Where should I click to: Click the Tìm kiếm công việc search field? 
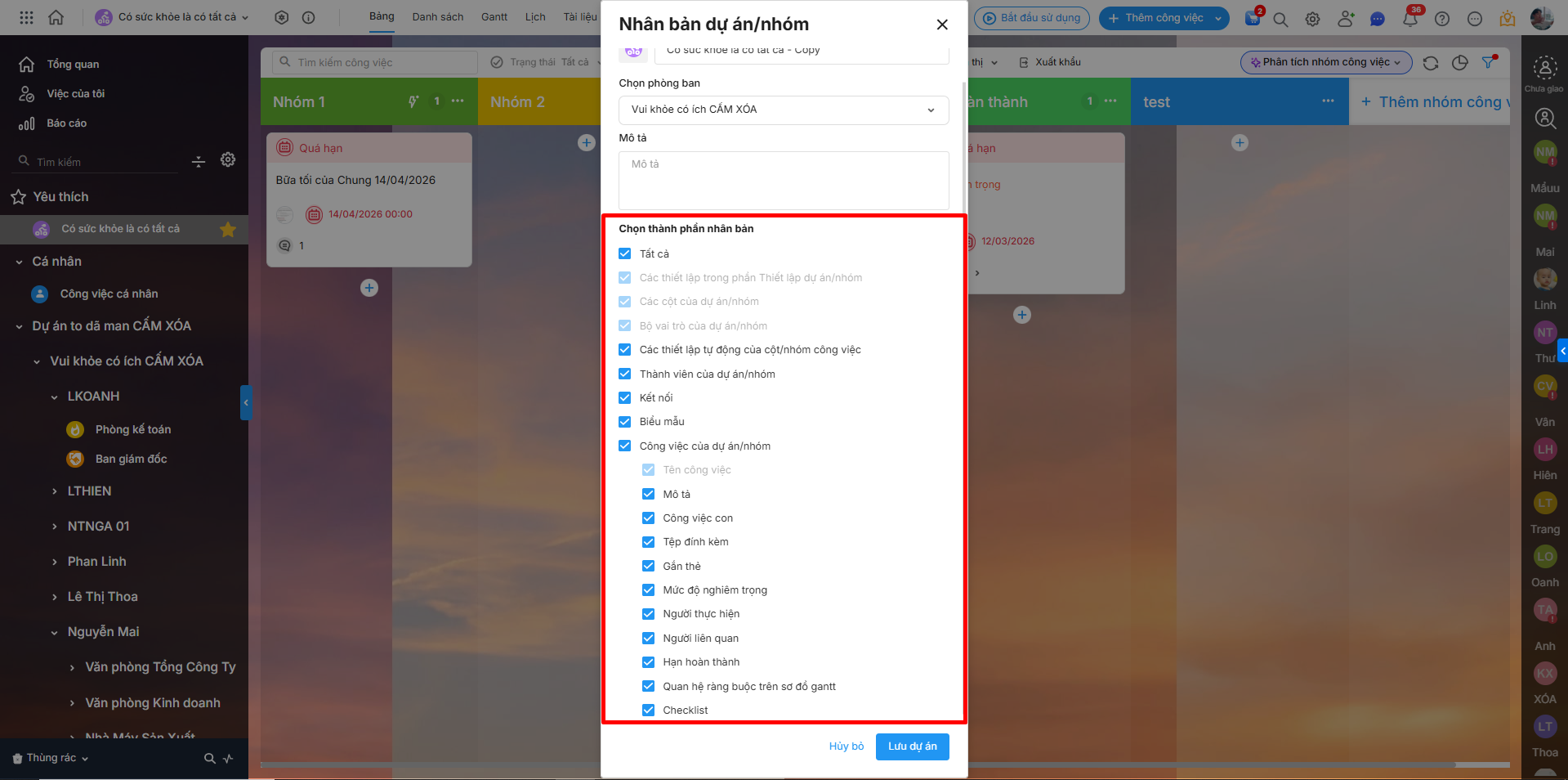pos(375,62)
